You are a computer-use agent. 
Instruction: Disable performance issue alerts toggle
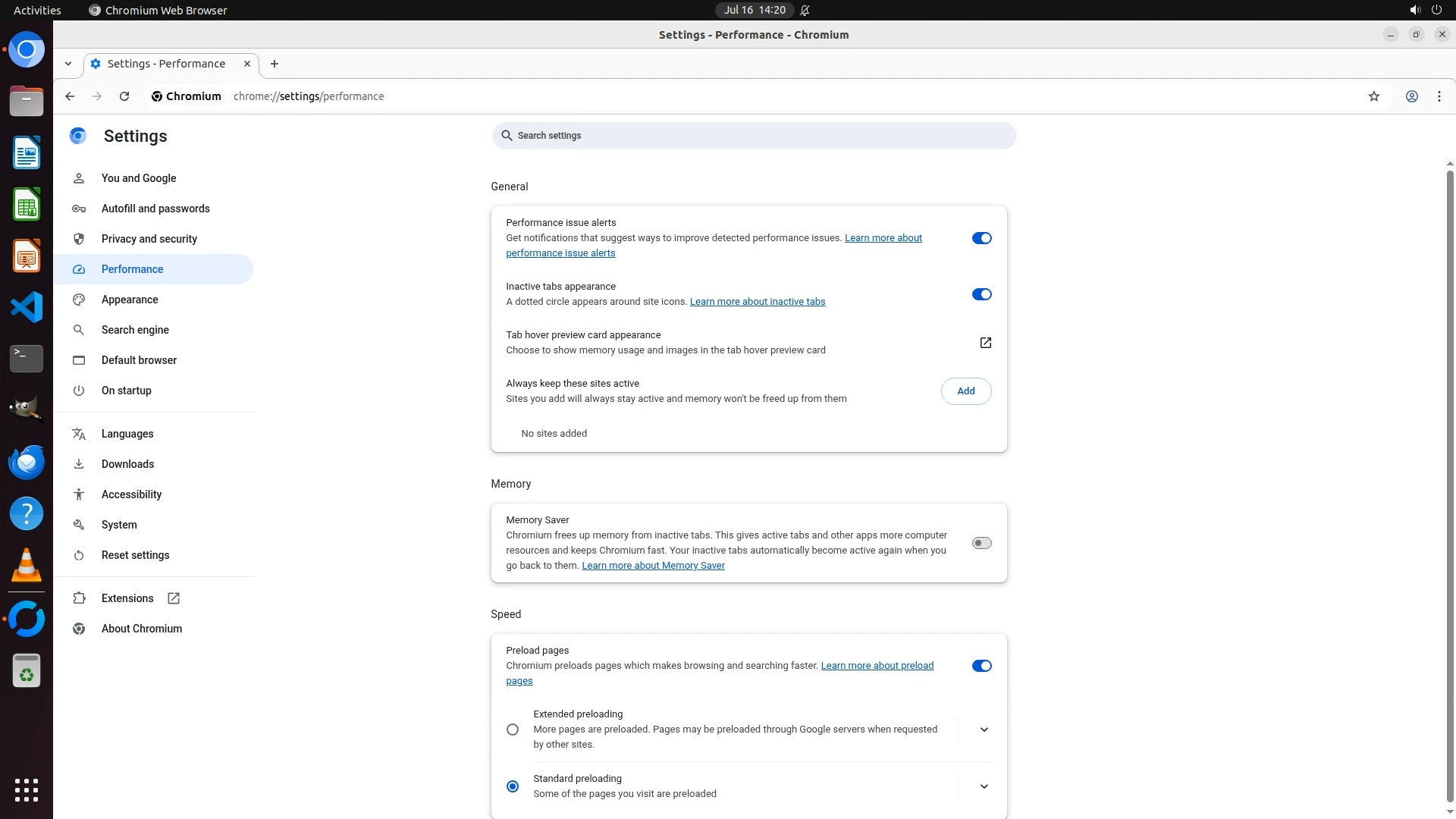981,238
